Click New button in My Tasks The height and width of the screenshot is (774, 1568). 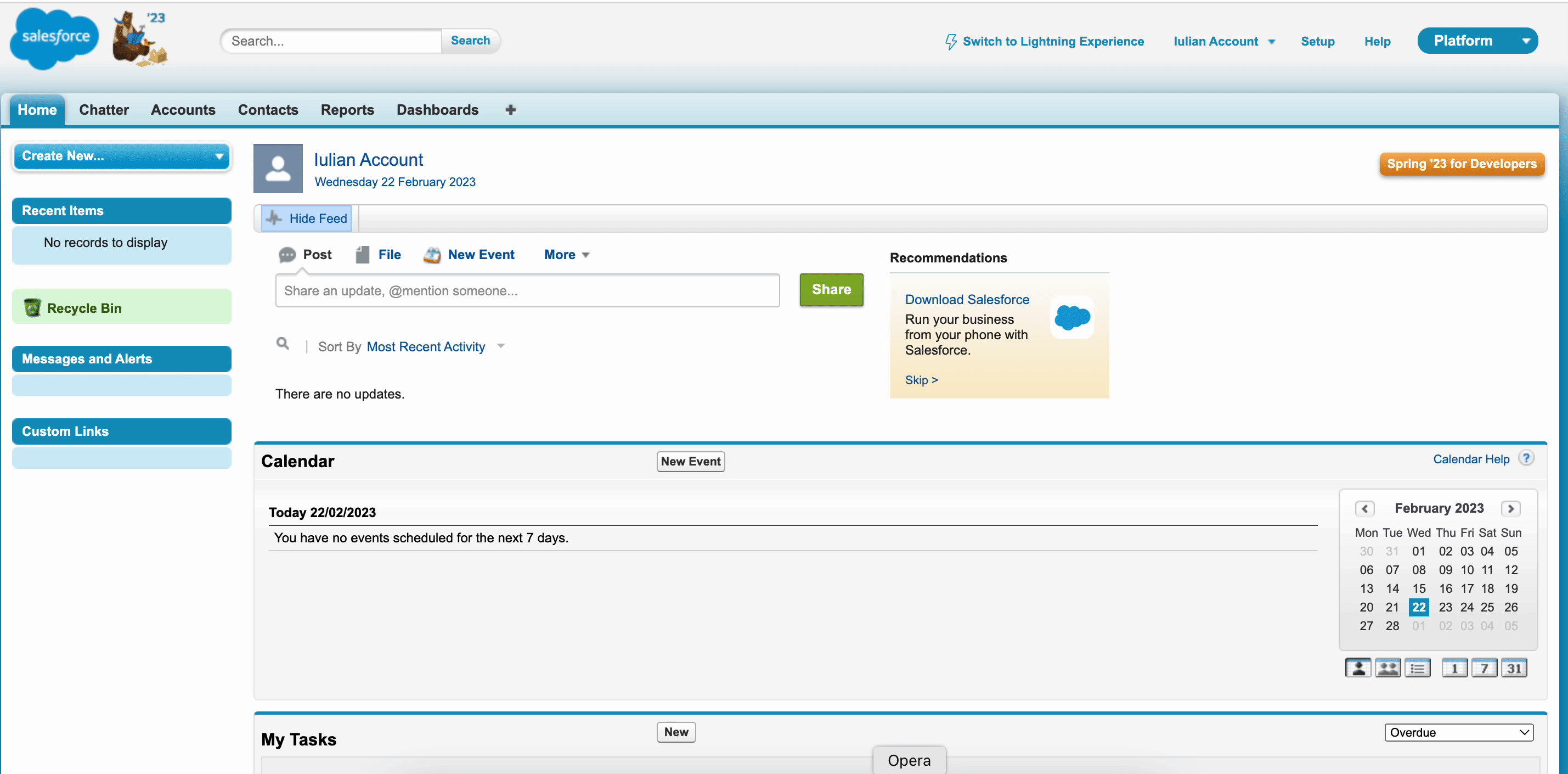676,732
